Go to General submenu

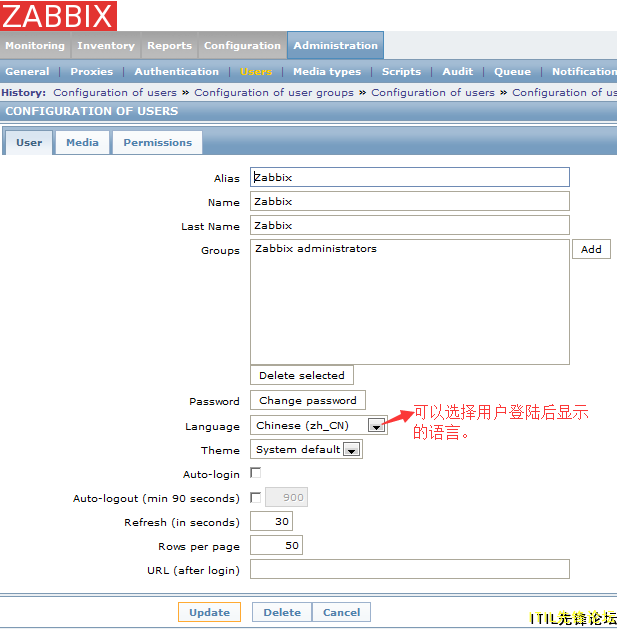point(27,71)
